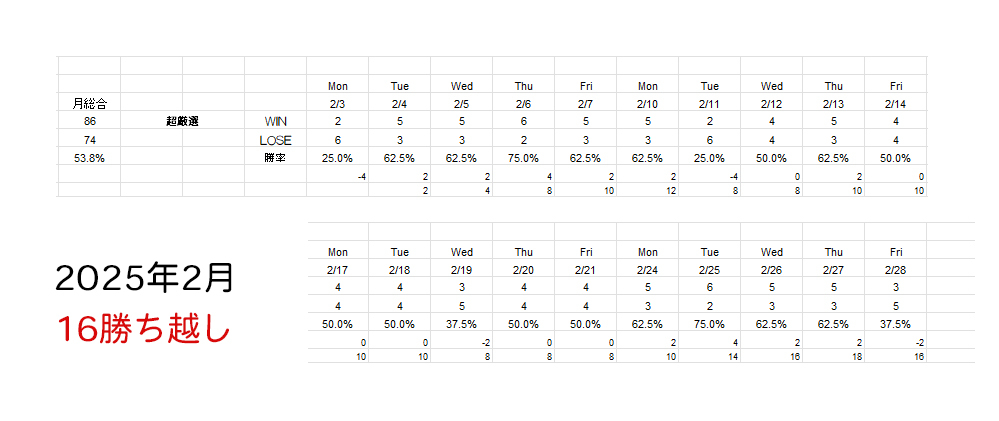Click the 2/19 date cell
The height and width of the screenshot is (421, 999).
[461, 269]
